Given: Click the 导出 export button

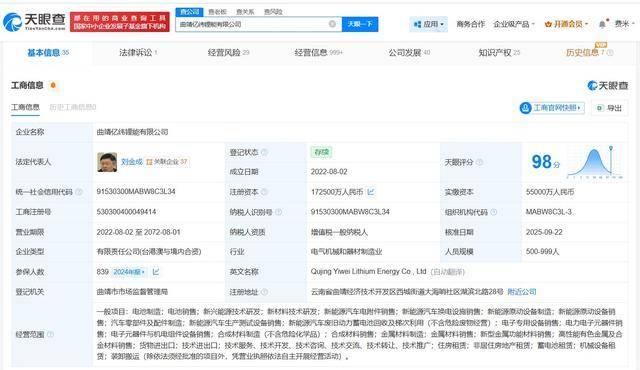Looking at the screenshot, I should coord(609,108).
